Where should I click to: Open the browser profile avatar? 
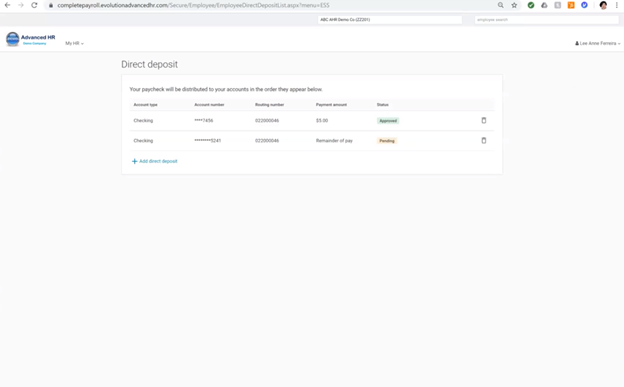point(603,5)
